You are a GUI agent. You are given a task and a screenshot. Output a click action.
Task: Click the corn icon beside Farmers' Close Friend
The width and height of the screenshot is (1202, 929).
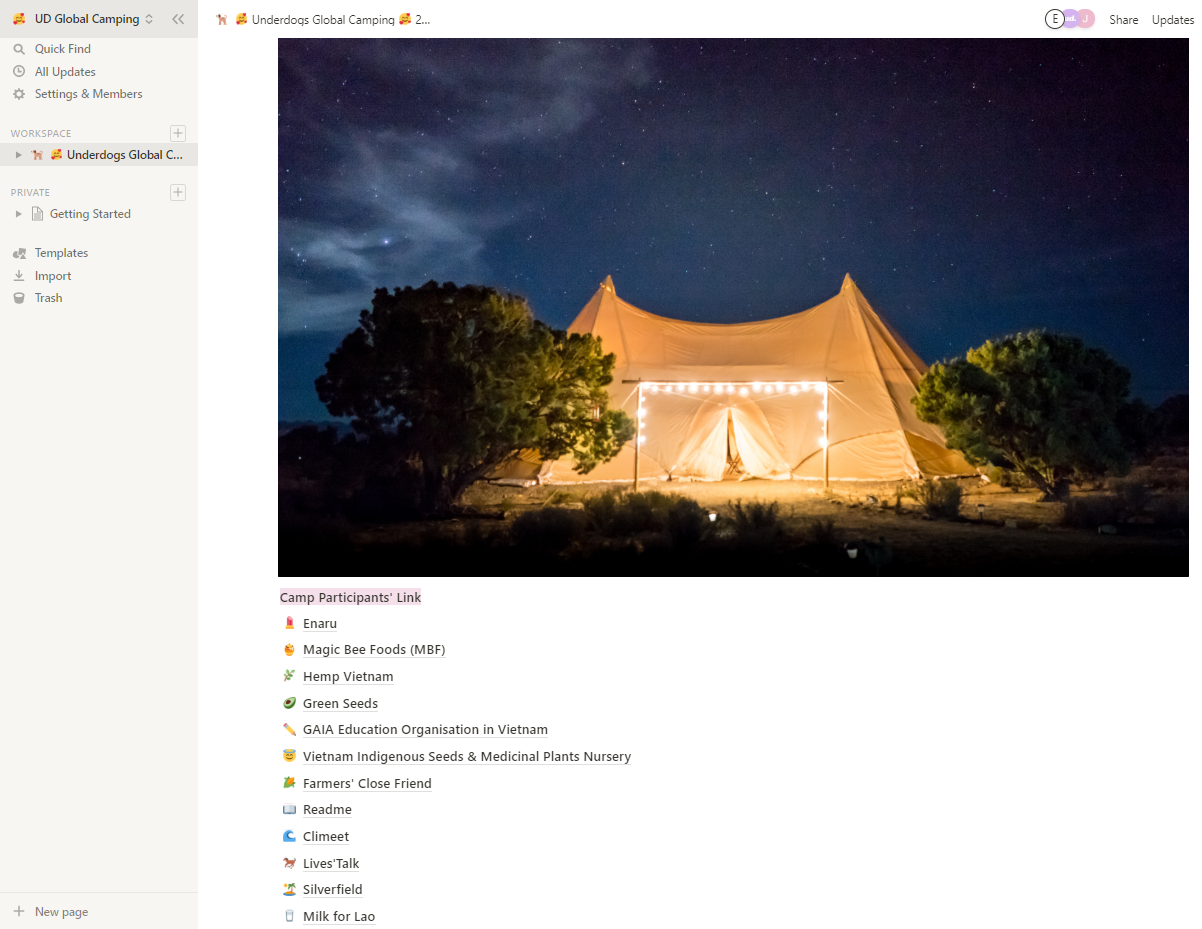pyautogui.click(x=289, y=784)
